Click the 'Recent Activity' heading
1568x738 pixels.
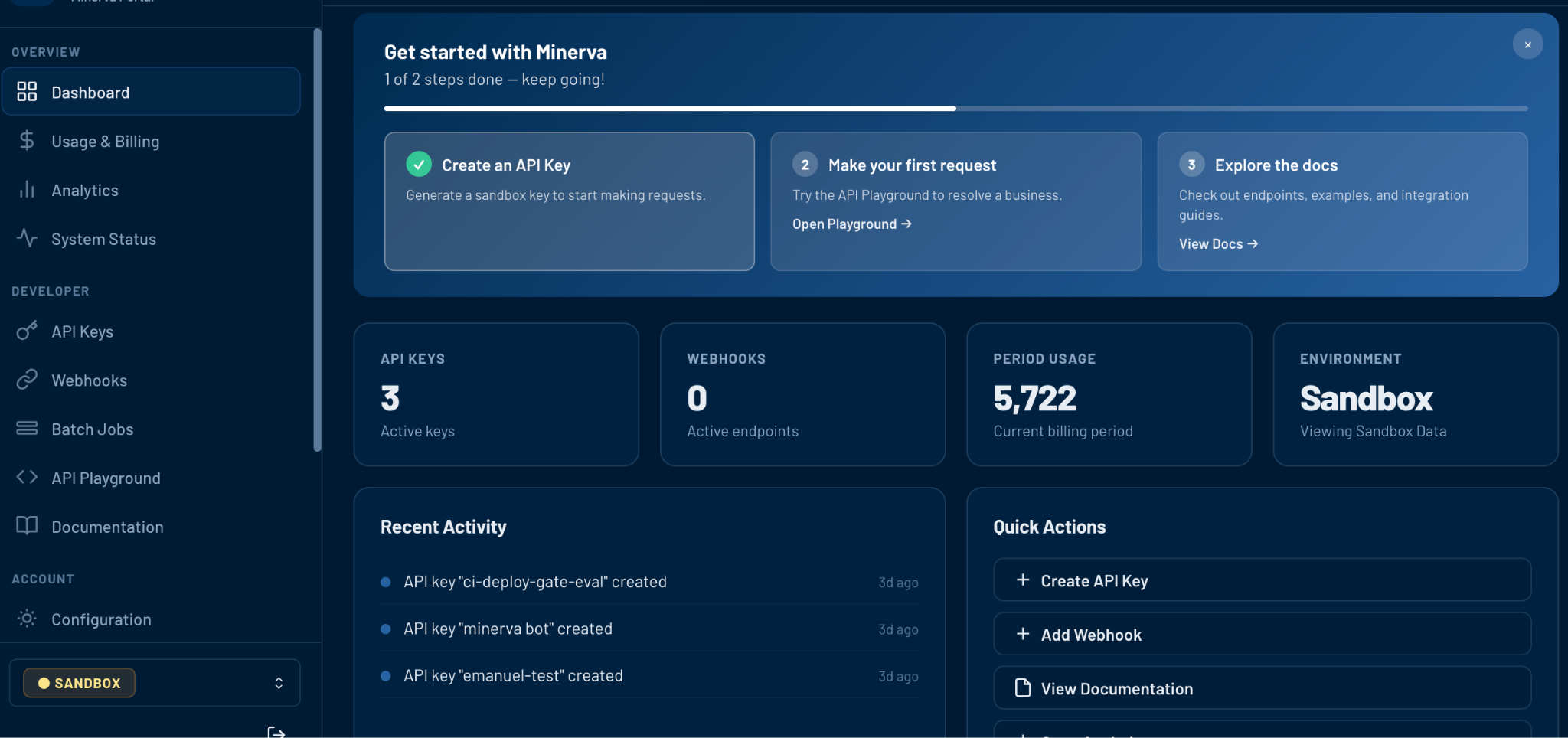point(443,527)
